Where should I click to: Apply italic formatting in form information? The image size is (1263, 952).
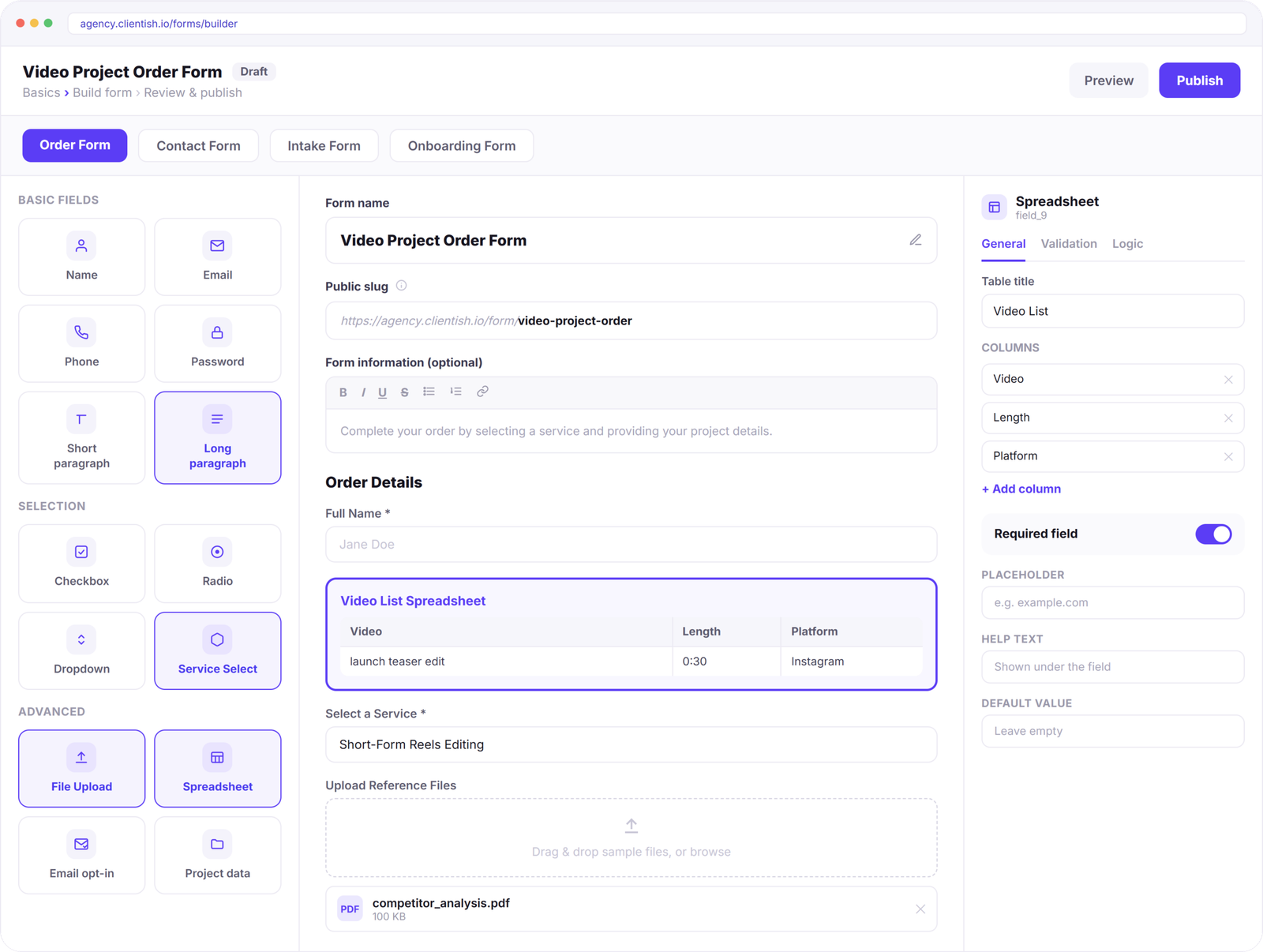point(363,392)
